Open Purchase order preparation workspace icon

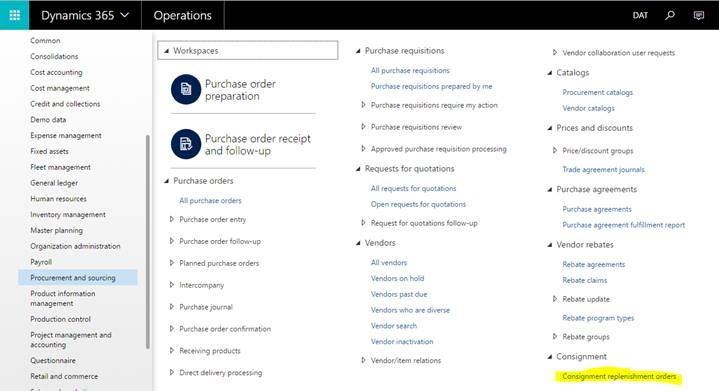(x=186, y=89)
